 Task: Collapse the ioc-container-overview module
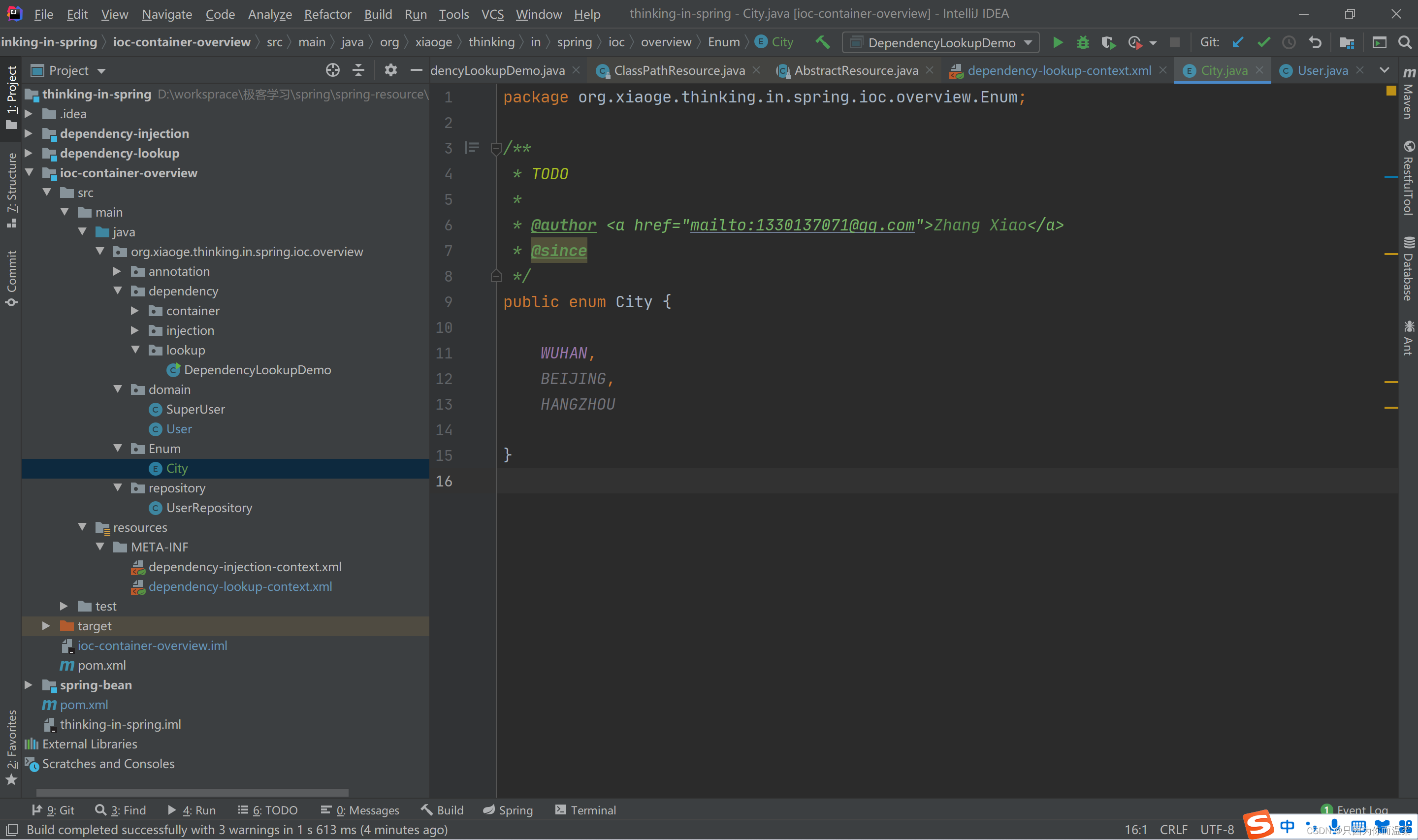tap(30, 173)
